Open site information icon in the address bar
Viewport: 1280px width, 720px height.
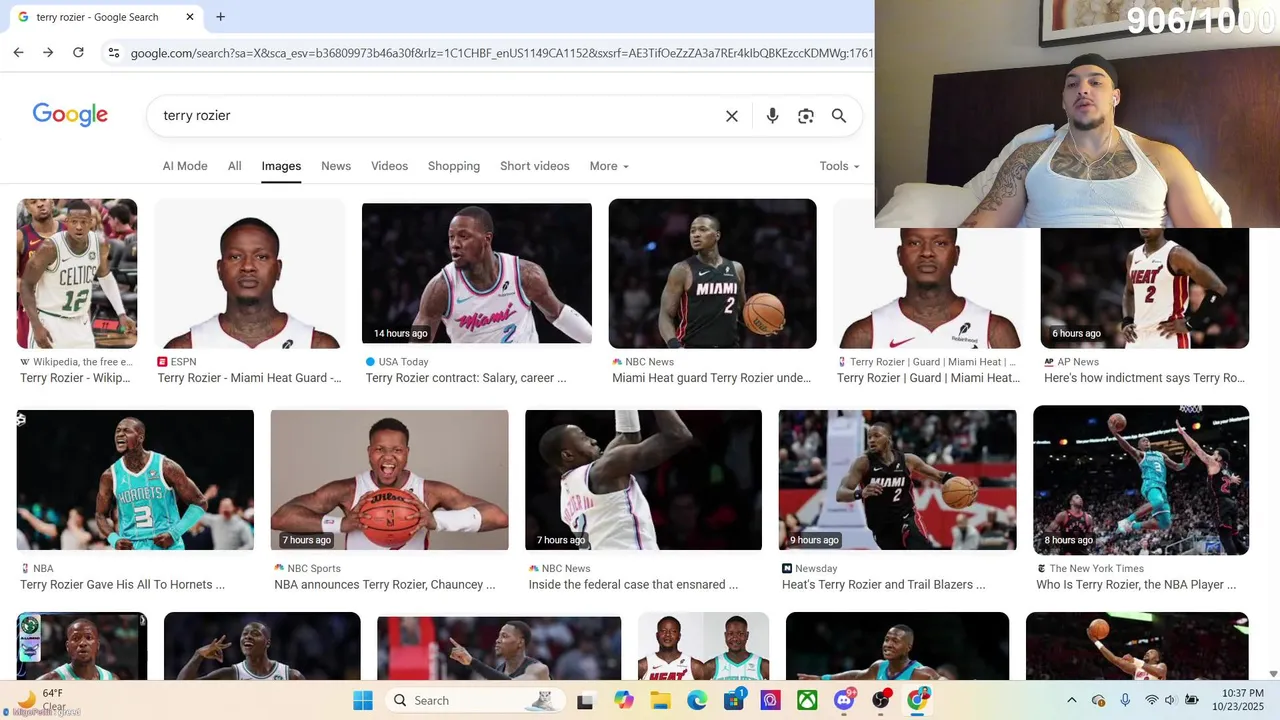pos(114,53)
